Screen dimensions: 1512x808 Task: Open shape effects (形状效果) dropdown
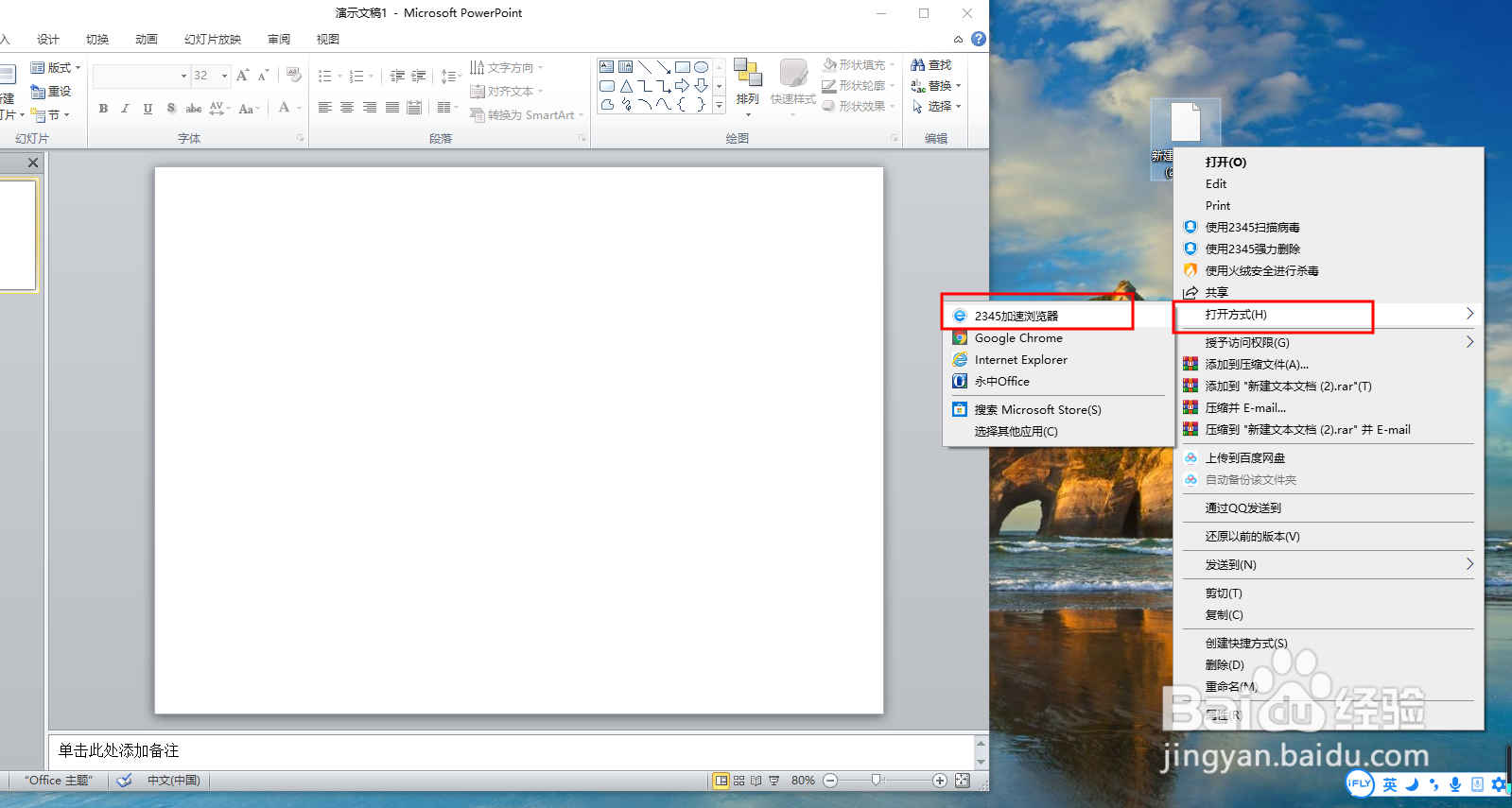click(x=859, y=107)
